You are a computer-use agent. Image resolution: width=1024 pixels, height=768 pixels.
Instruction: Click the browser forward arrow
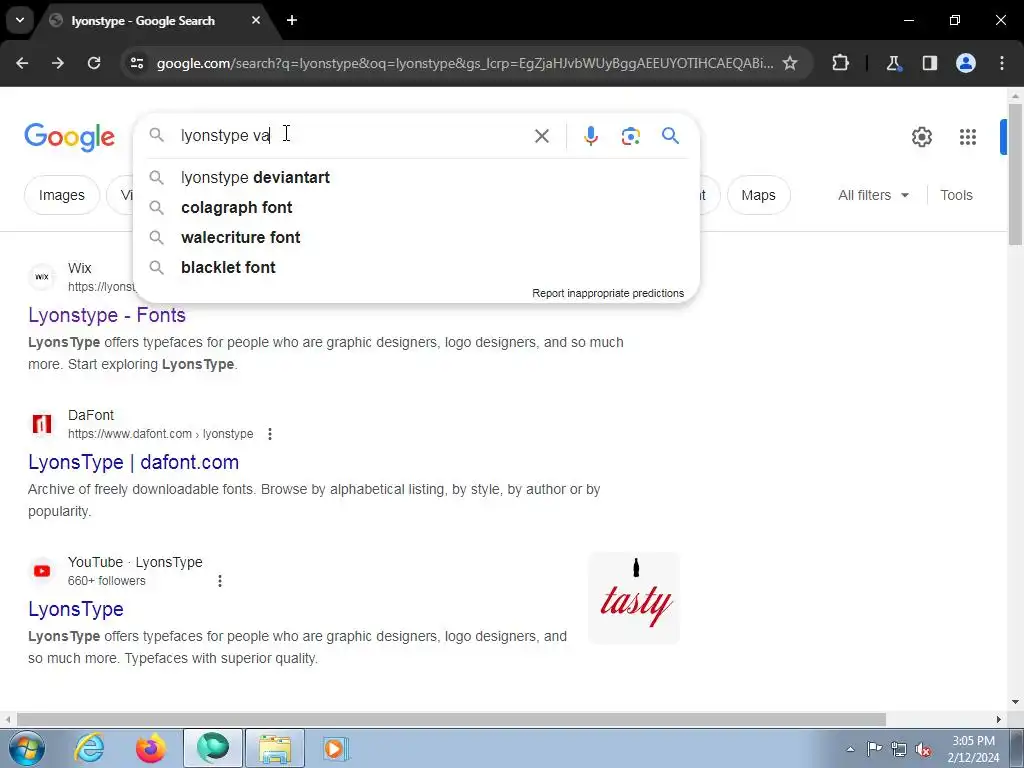(58, 63)
